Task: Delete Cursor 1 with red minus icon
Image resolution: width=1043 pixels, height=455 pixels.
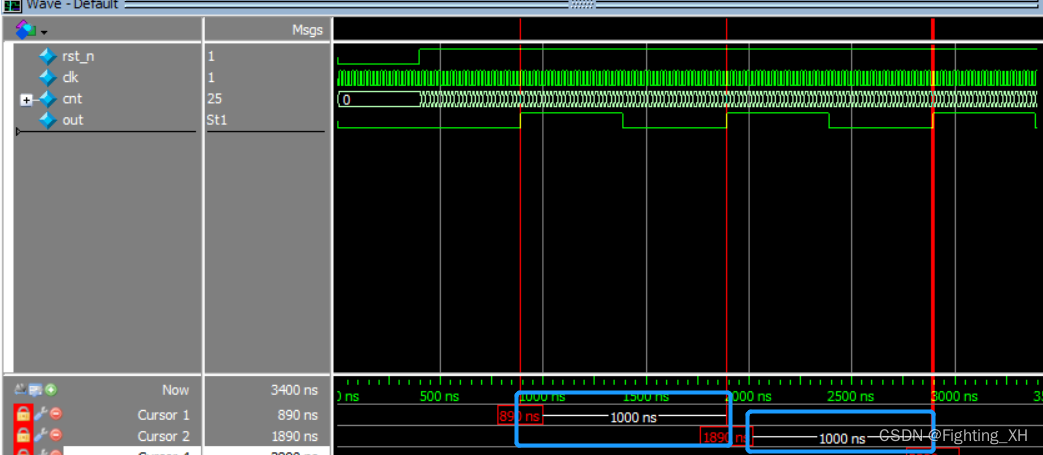Action: pos(56,414)
